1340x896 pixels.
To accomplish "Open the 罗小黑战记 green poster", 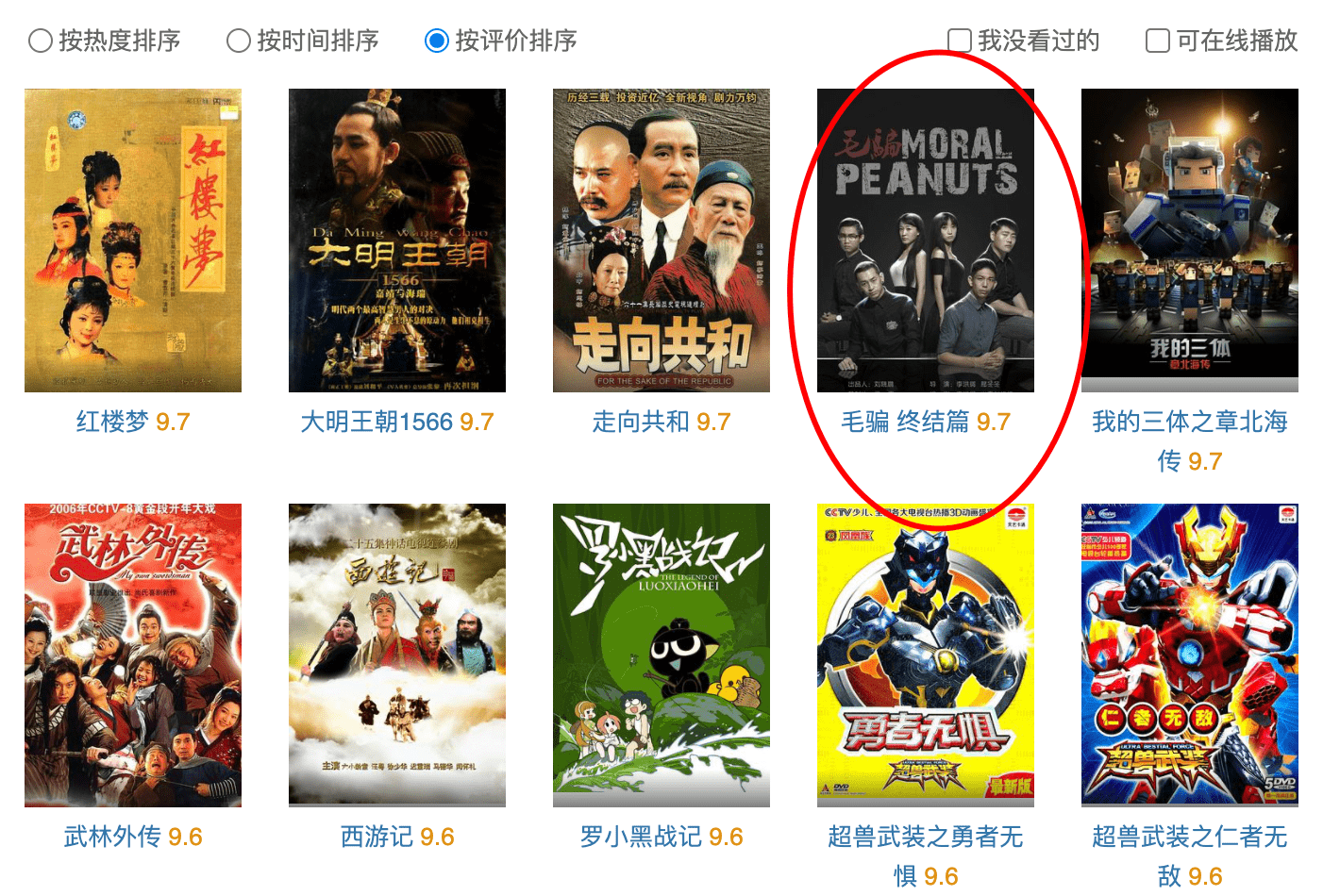I will [x=662, y=655].
